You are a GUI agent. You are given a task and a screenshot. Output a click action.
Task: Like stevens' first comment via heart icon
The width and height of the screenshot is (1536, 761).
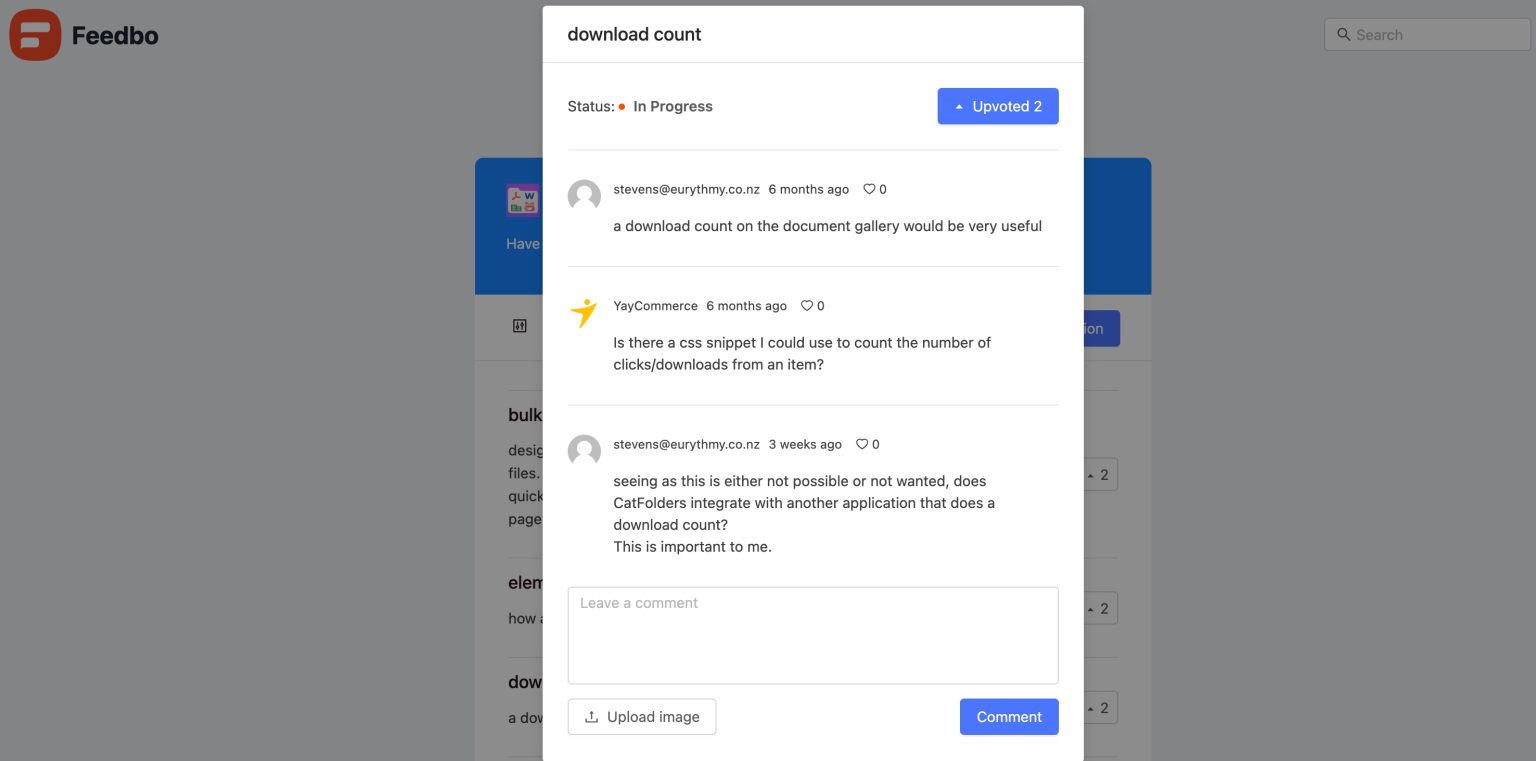(x=869, y=189)
